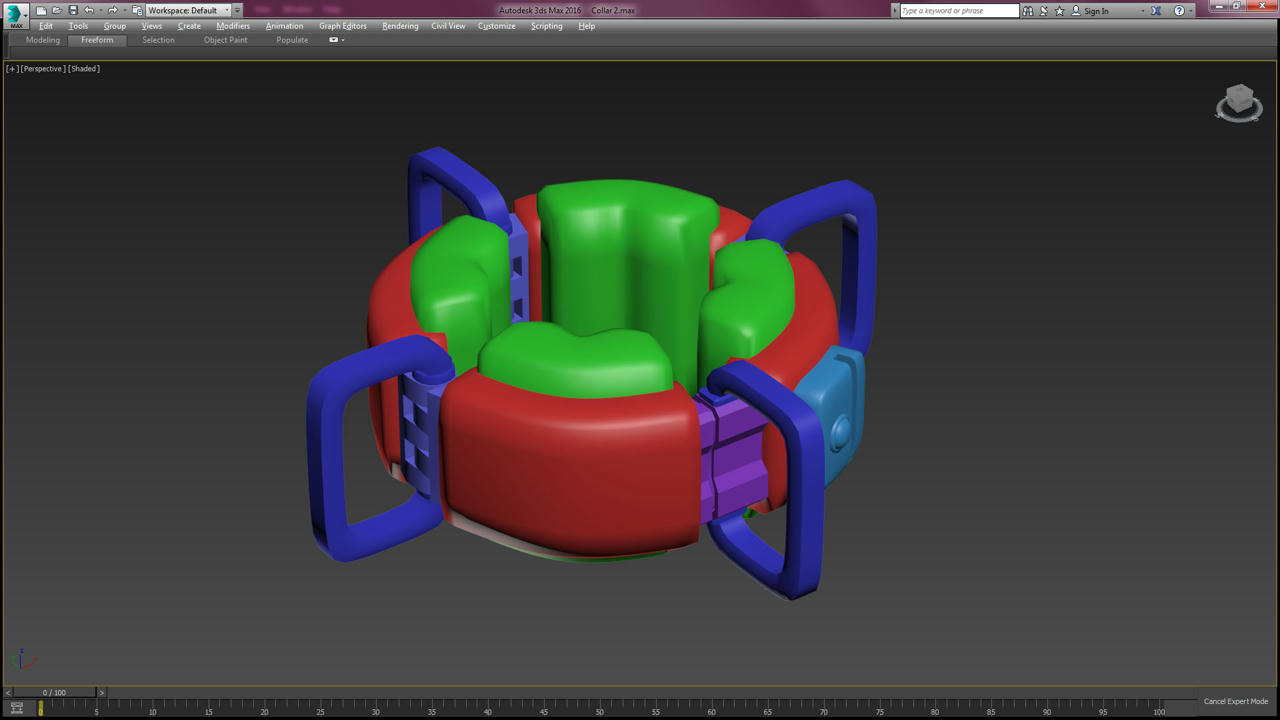Viewport: 1280px width, 720px height.
Task: Open the Scripting menu
Action: 546,26
